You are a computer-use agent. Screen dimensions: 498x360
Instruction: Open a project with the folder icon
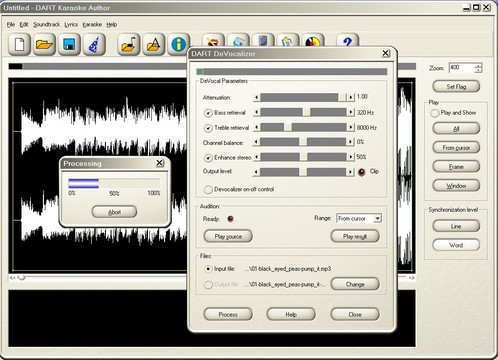pyautogui.click(x=44, y=44)
